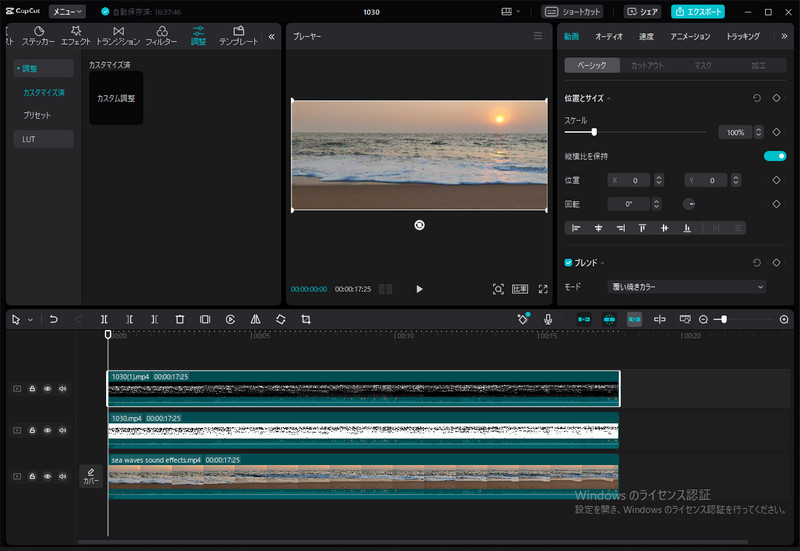Click the undo arrow in timeline toolbar
Screen dimensions: 800x551
click(x=53, y=319)
